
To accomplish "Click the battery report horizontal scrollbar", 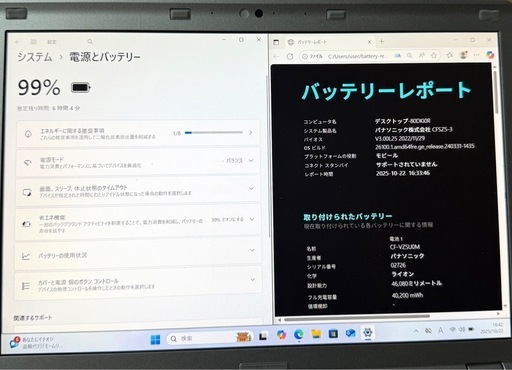I will click(357, 318).
